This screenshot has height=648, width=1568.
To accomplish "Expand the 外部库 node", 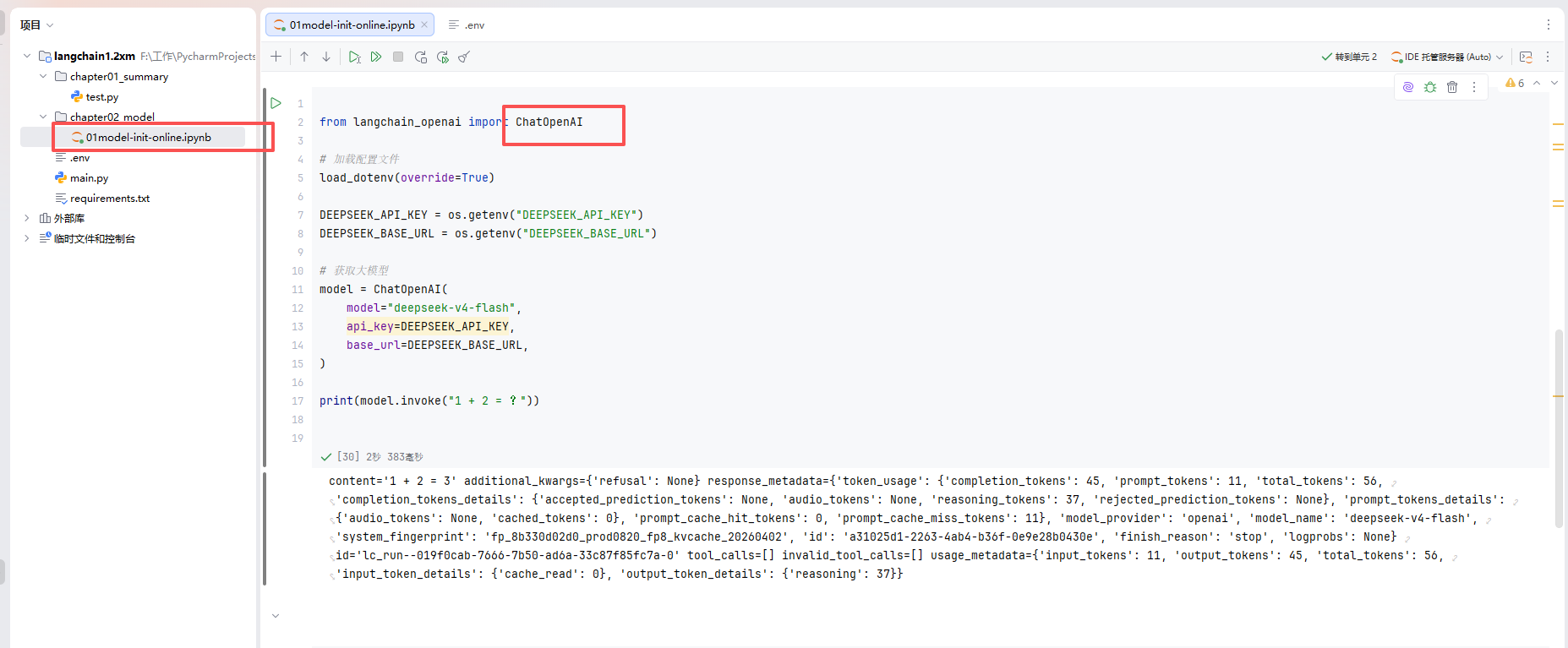I will click(x=27, y=218).
